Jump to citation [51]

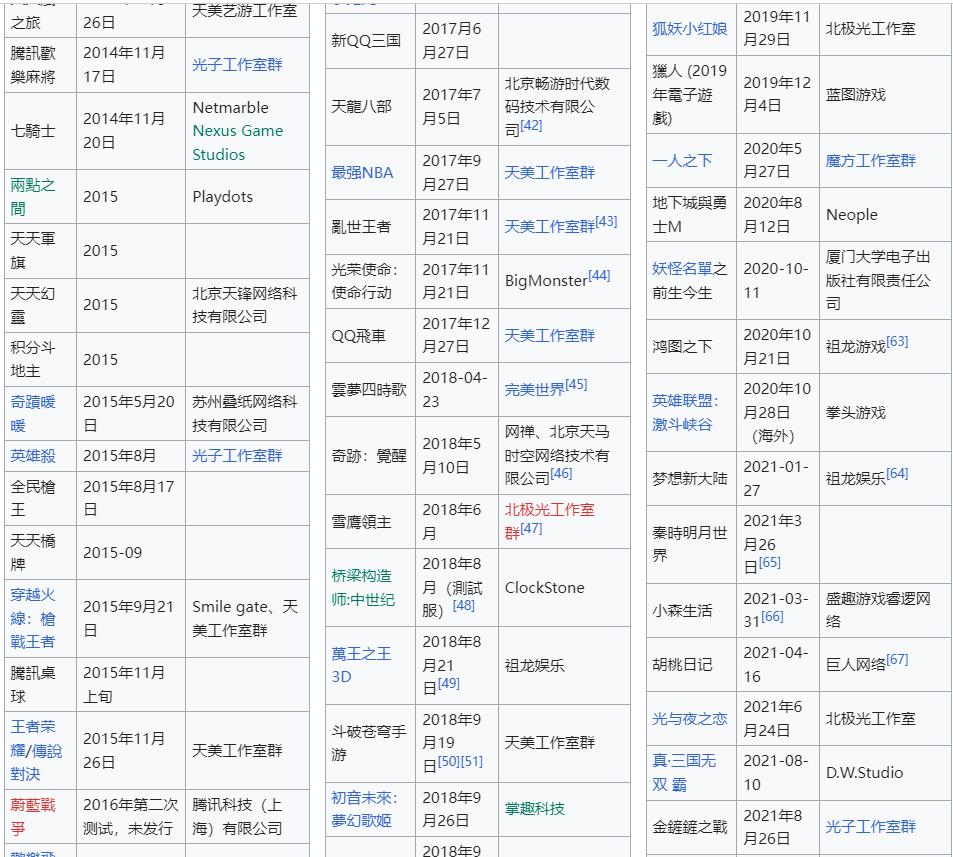(x=472, y=761)
